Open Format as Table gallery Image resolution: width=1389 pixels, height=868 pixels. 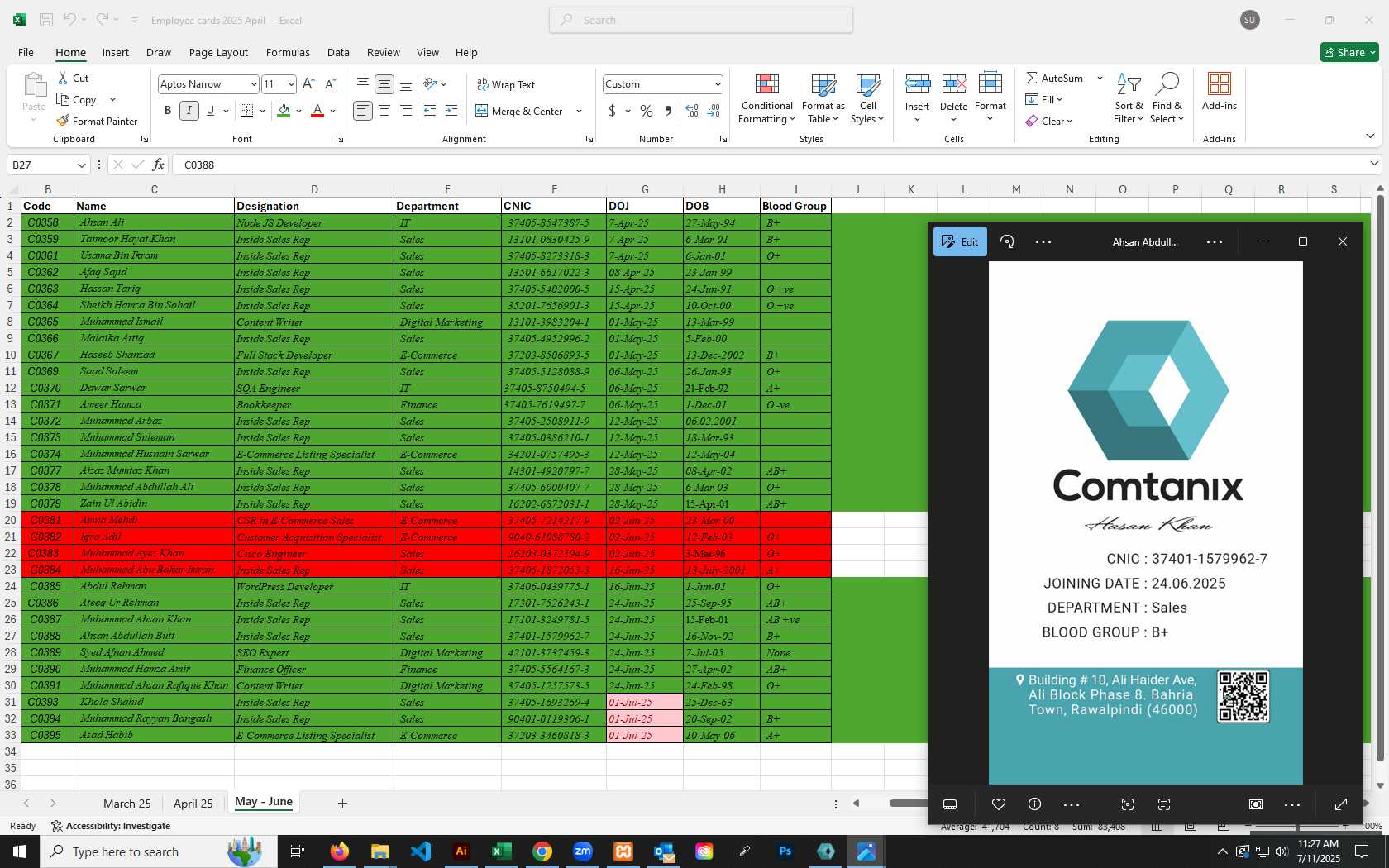click(823, 98)
